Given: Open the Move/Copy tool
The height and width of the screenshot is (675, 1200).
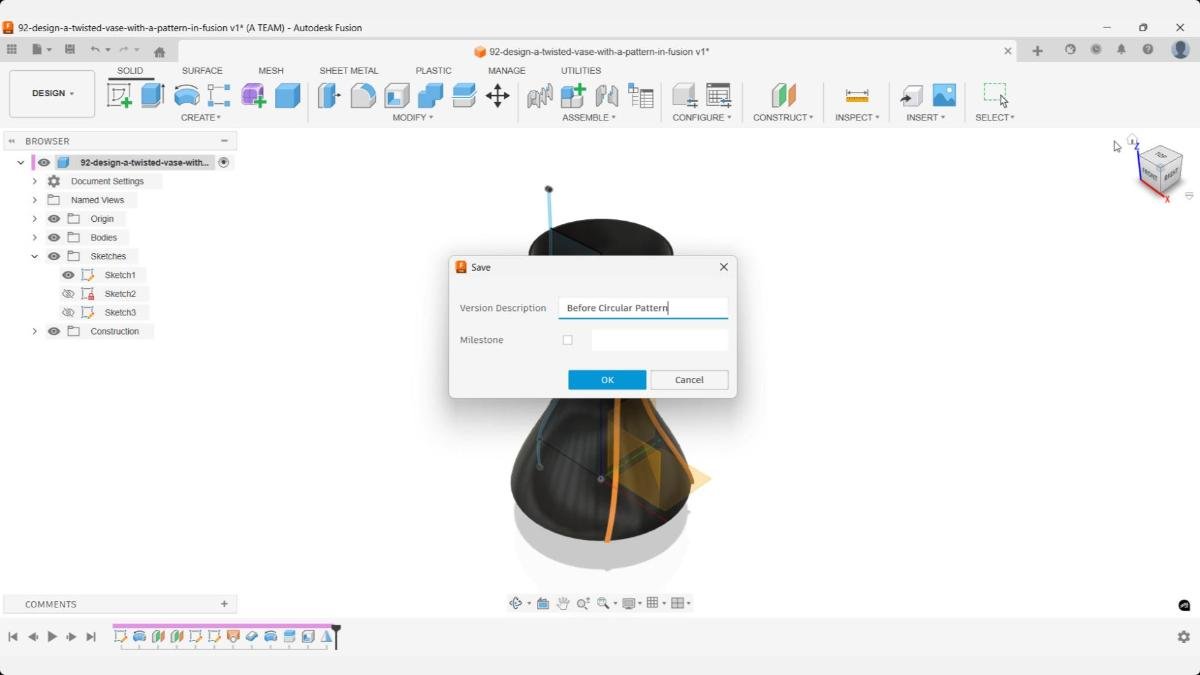Looking at the screenshot, I should pyautogui.click(x=498, y=95).
